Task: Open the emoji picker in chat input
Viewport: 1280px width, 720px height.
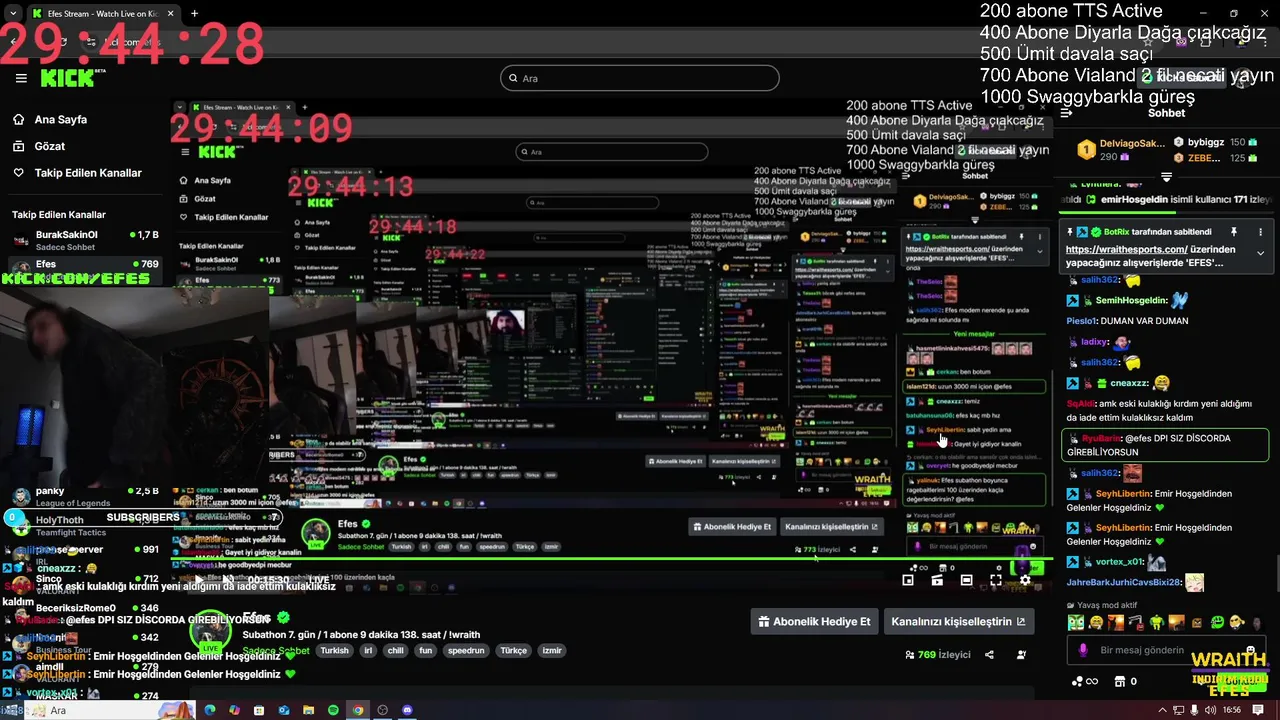Action: (x=1251, y=650)
